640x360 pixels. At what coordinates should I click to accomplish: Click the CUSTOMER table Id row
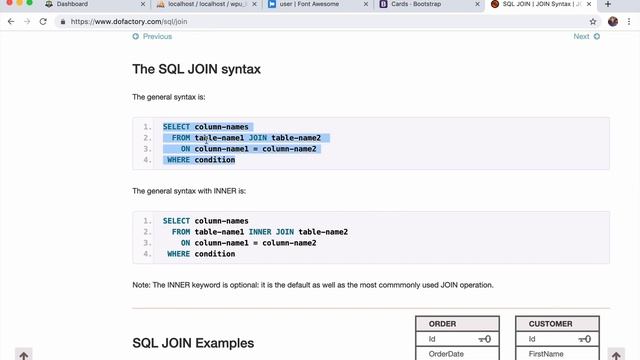tap(557, 339)
